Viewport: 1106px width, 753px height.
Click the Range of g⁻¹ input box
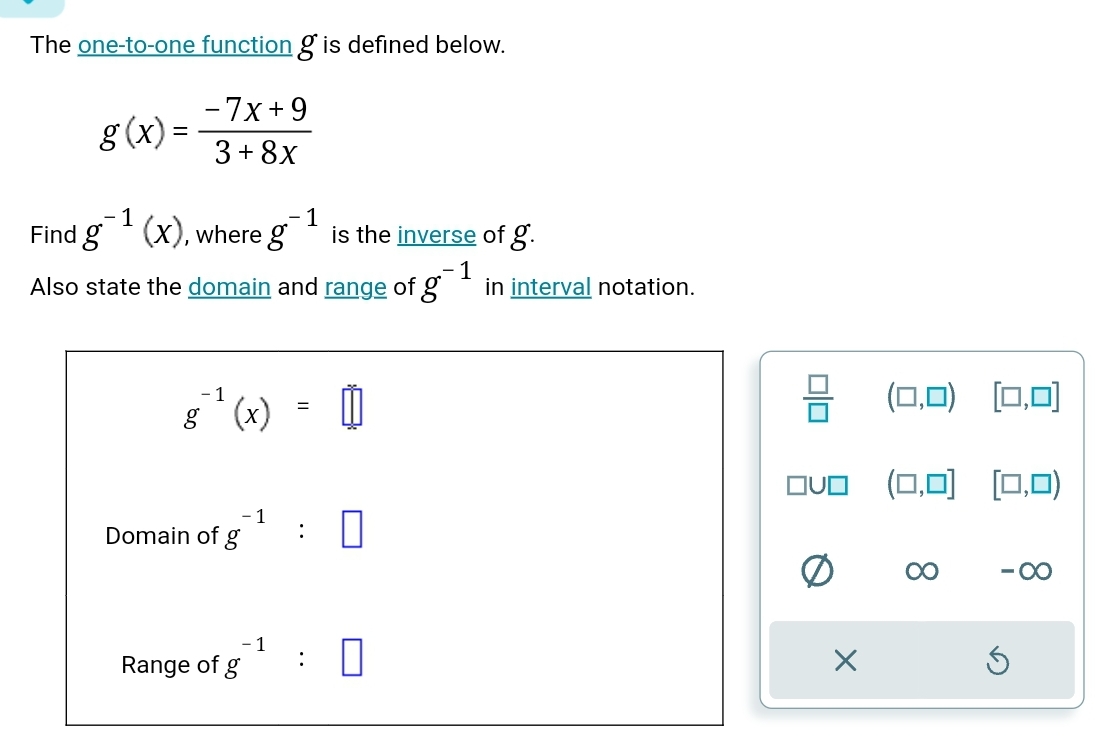(x=351, y=658)
